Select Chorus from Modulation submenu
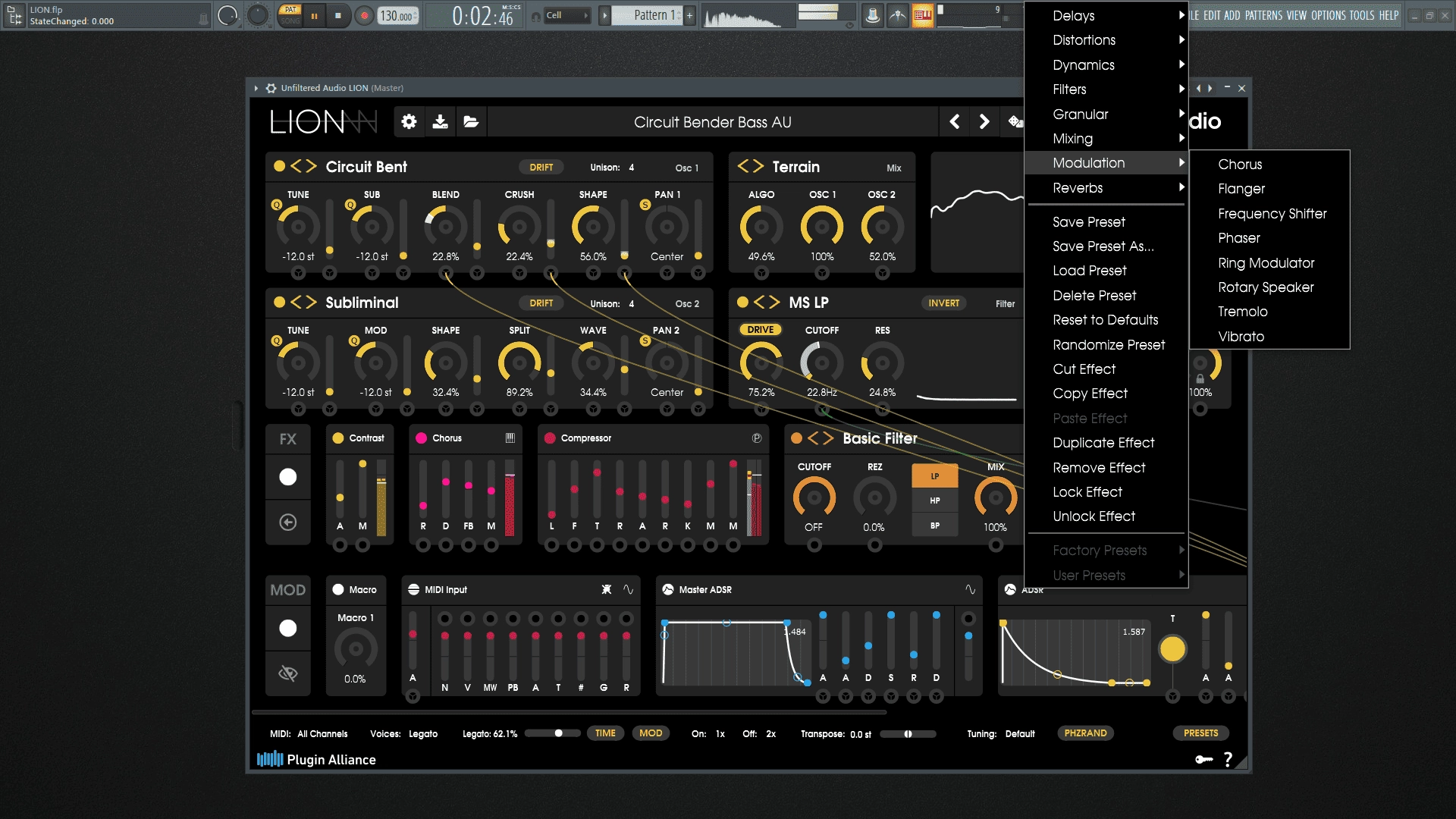Image resolution: width=1456 pixels, height=819 pixels. coord(1269,164)
